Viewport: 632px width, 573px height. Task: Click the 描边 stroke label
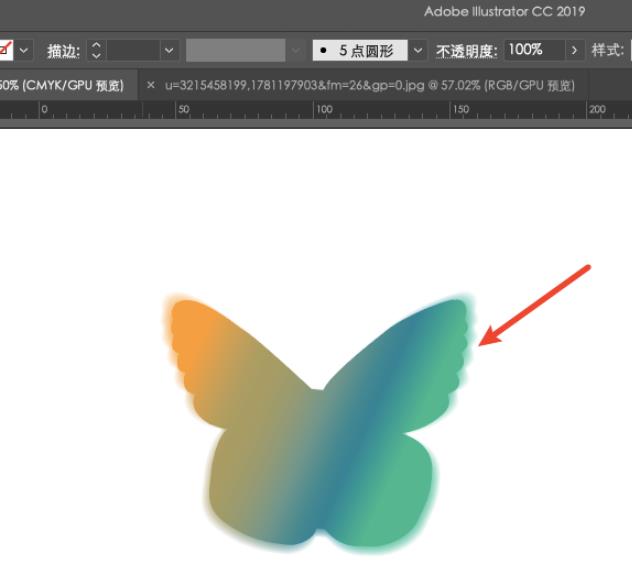coord(63,51)
